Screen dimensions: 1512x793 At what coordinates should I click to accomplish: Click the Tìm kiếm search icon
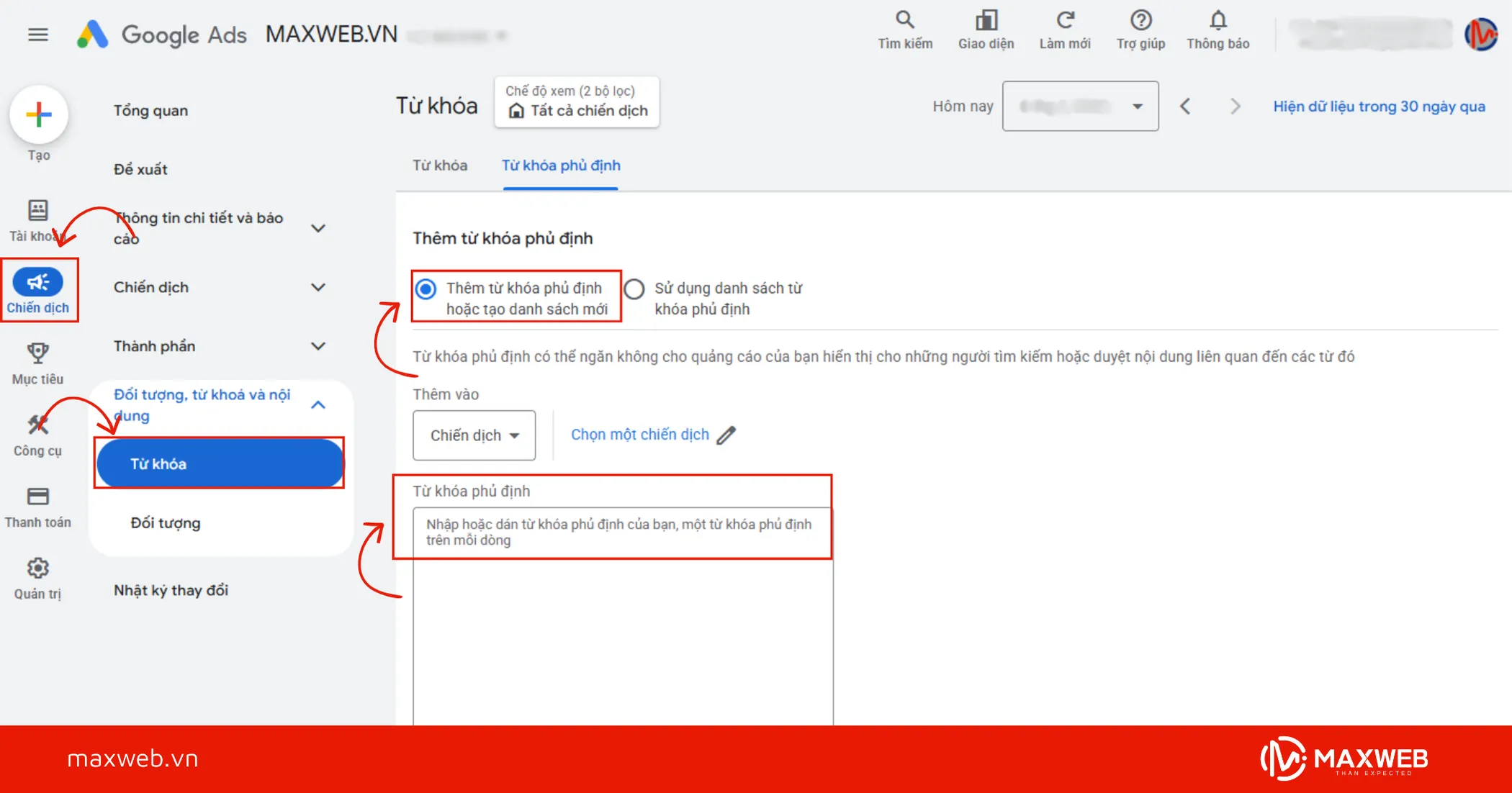tap(904, 21)
